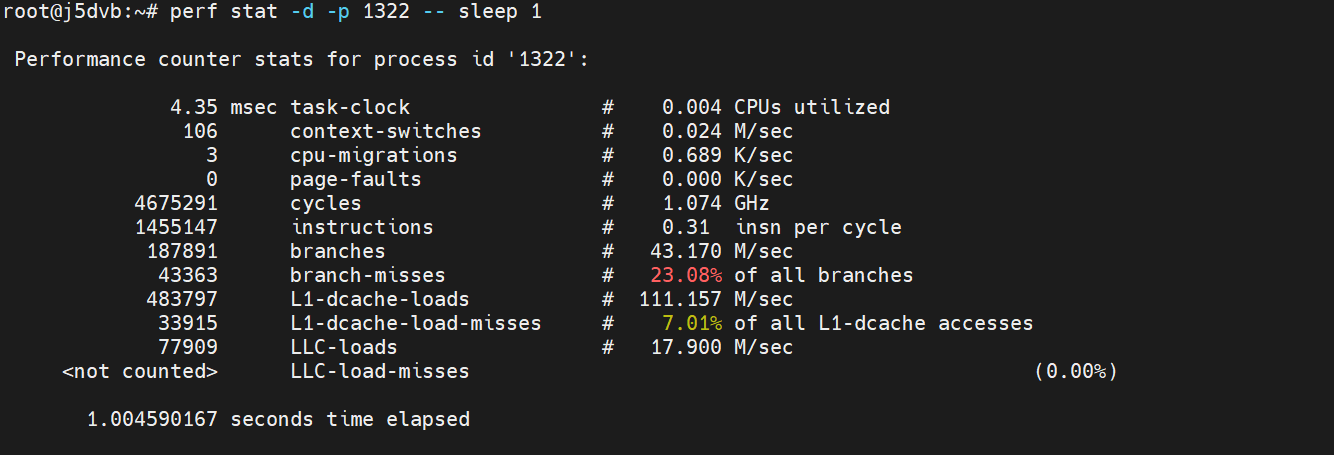Click the cycles count 4675291
Viewport: 1334px width, 455px height.
click(175, 203)
